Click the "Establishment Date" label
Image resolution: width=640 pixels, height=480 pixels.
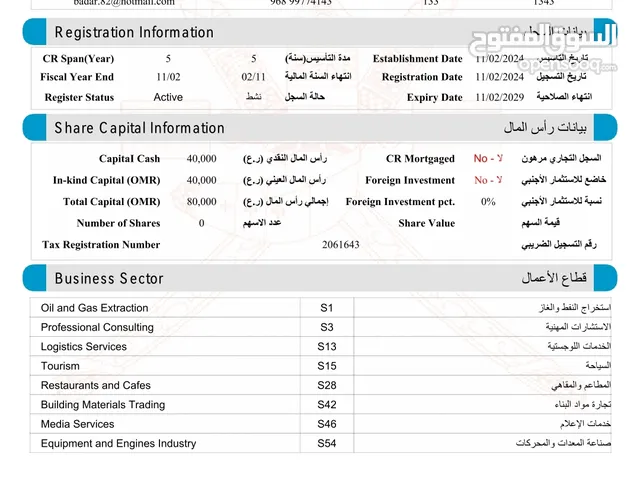coord(418,58)
